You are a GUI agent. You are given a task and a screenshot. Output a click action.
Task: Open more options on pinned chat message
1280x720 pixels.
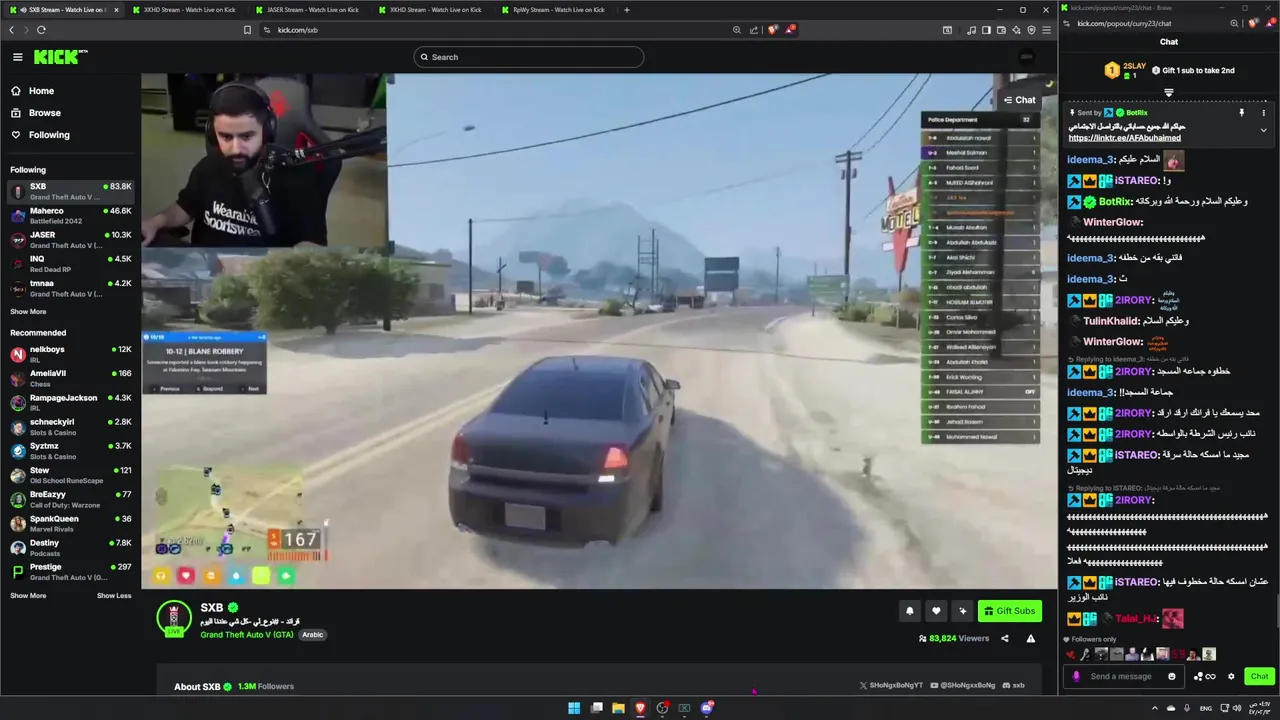pos(1264,113)
